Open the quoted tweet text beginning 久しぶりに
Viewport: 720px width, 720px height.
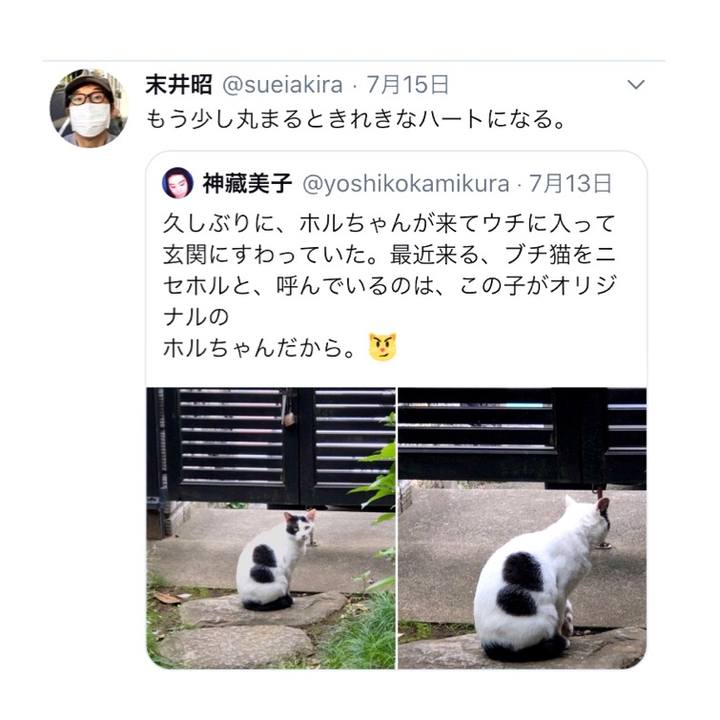coord(389,286)
